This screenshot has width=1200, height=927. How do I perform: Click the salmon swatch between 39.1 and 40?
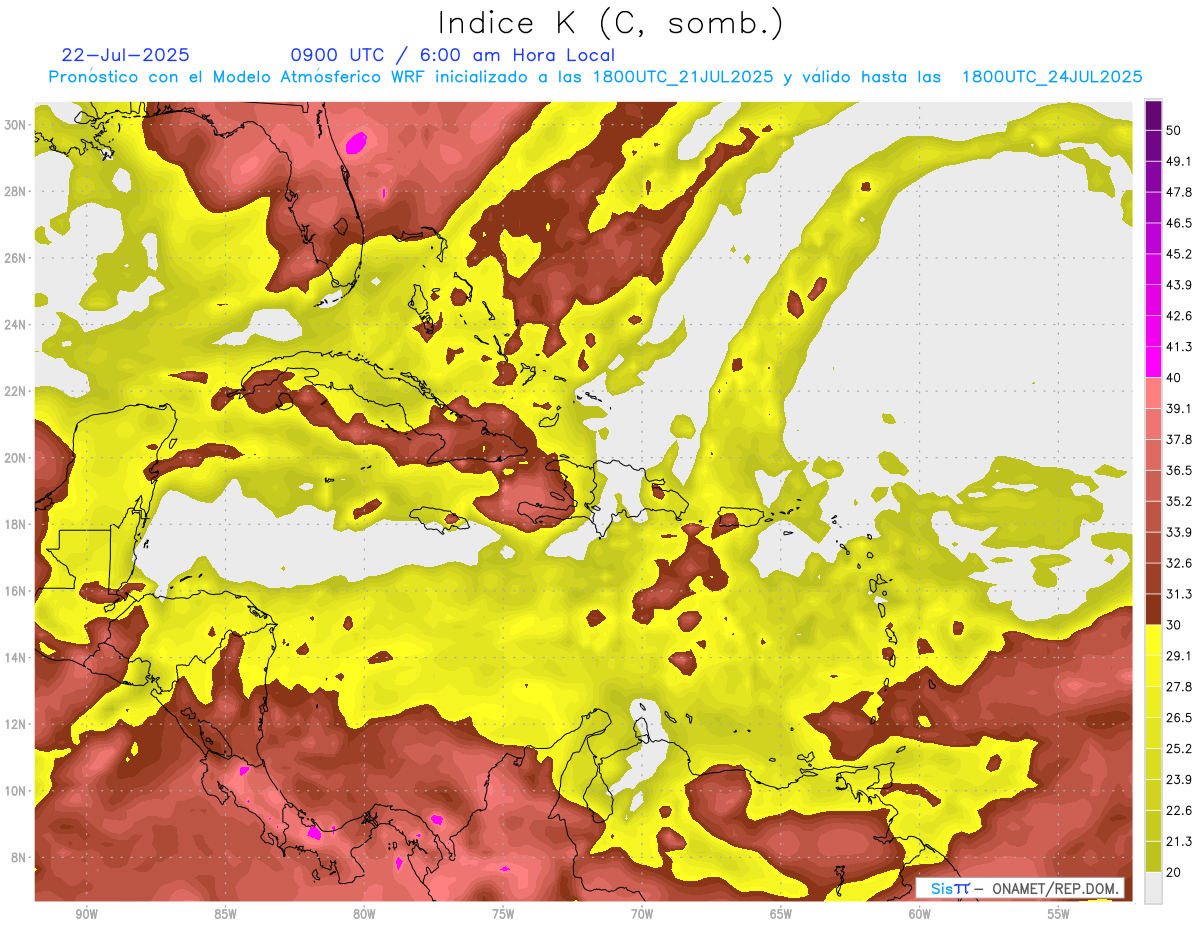coord(1153,393)
